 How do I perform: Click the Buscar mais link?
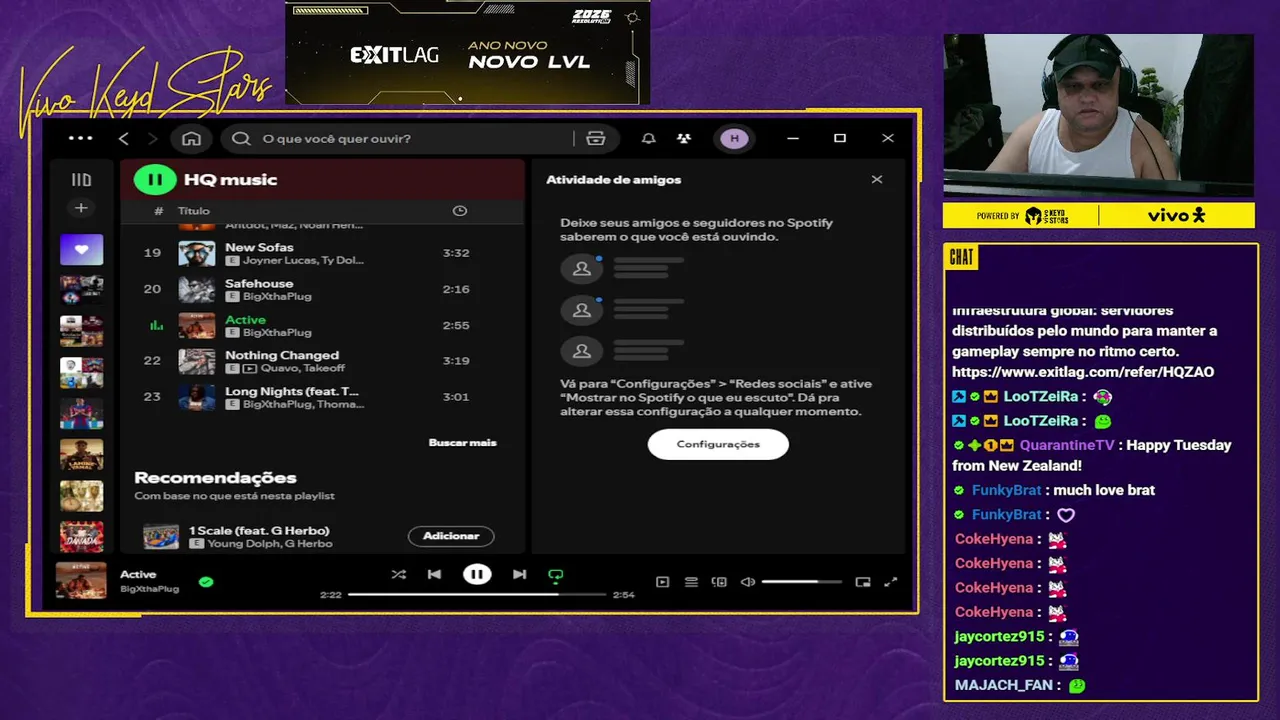coord(462,442)
